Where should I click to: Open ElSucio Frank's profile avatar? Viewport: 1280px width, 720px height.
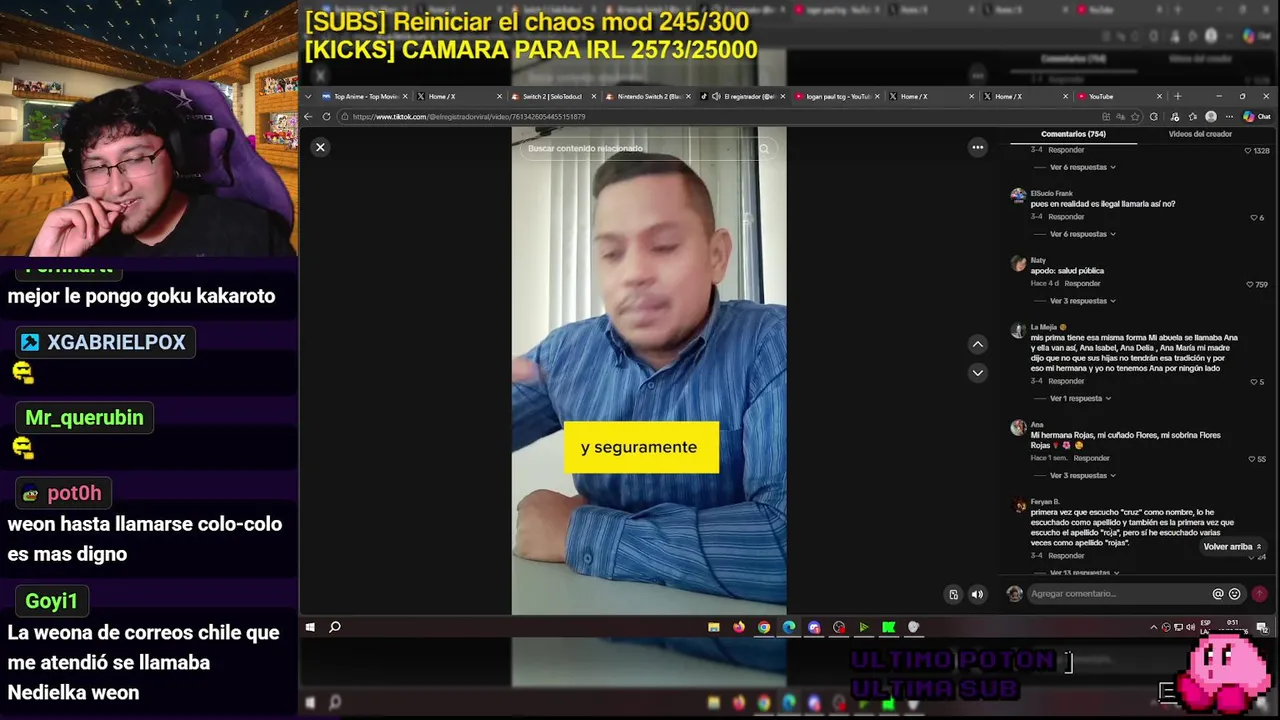click(x=1018, y=196)
